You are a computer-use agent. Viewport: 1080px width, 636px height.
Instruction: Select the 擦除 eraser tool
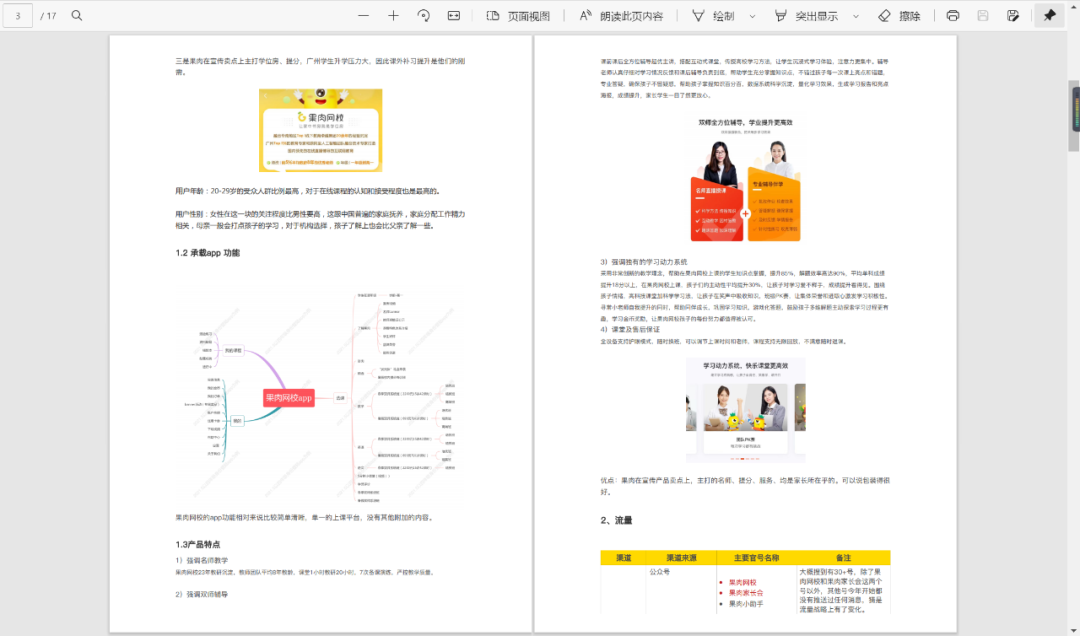point(900,15)
